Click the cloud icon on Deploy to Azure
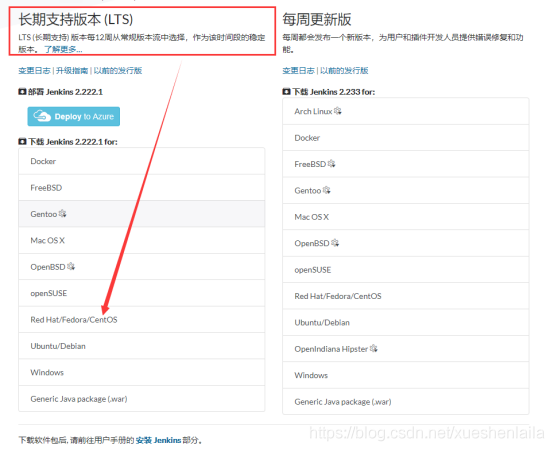 pyautogui.click(x=42, y=116)
